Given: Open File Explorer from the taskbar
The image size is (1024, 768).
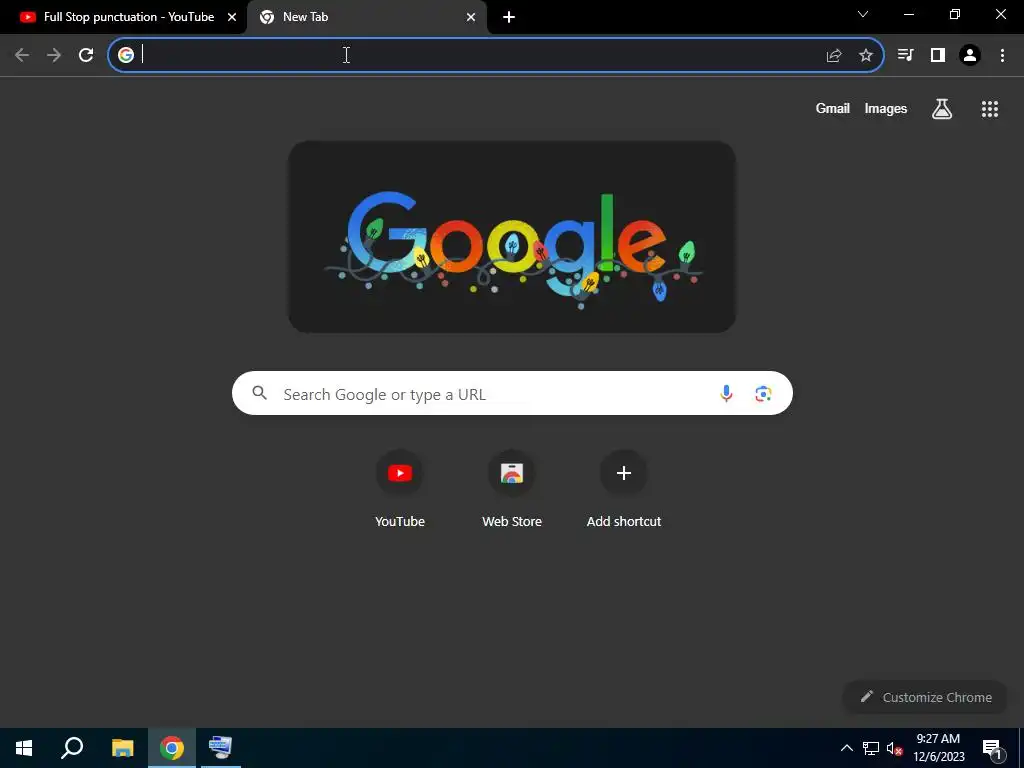Looking at the screenshot, I should [x=122, y=748].
